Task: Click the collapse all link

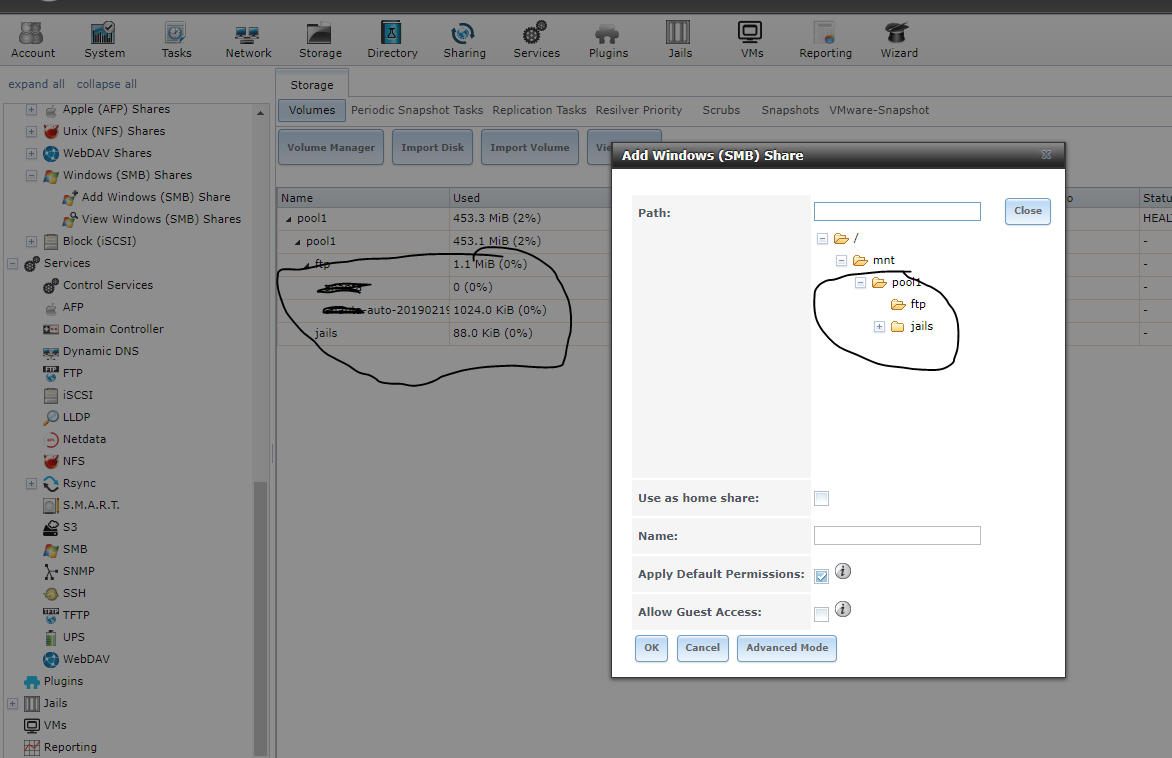Action: 107,84
